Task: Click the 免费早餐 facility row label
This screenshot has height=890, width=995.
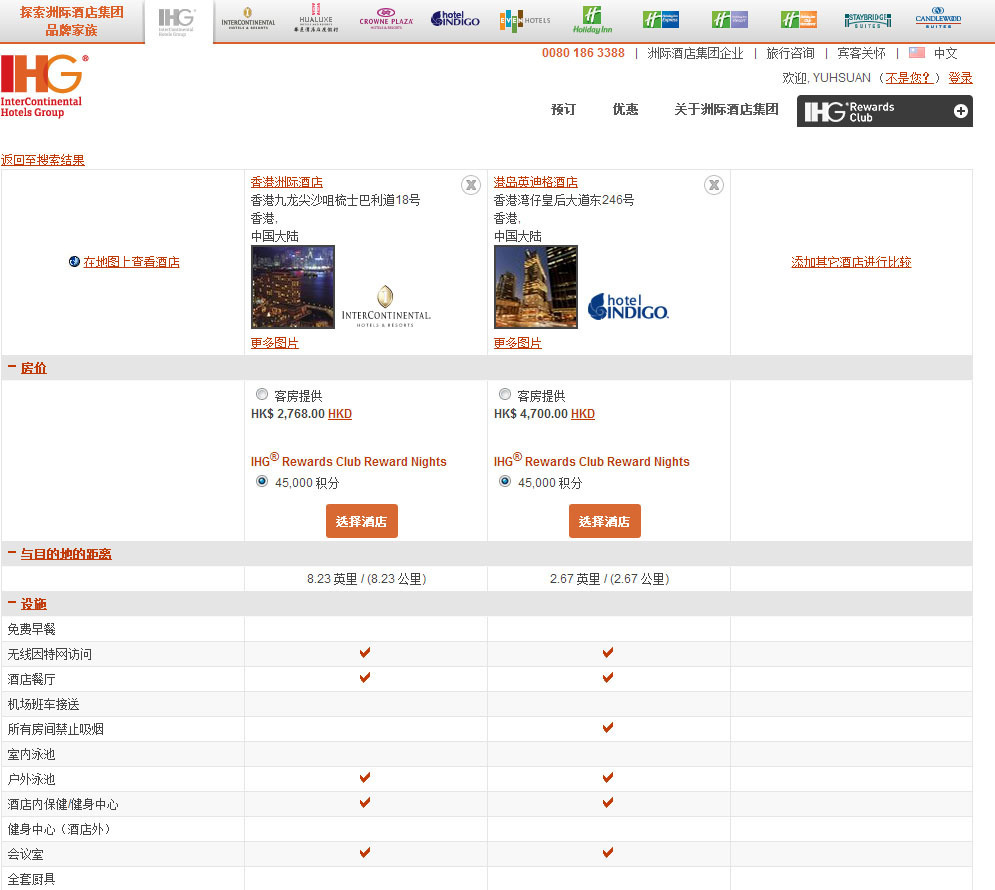Action: (x=32, y=629)
